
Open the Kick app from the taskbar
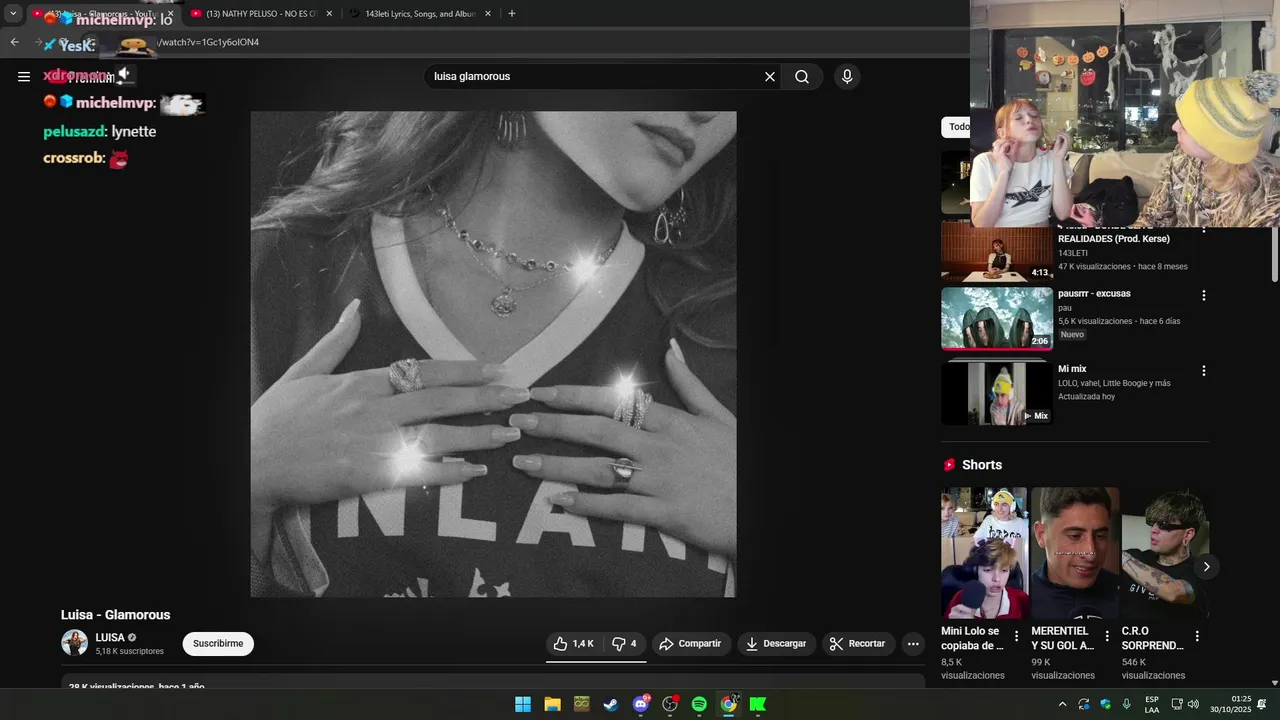[758, 704]
